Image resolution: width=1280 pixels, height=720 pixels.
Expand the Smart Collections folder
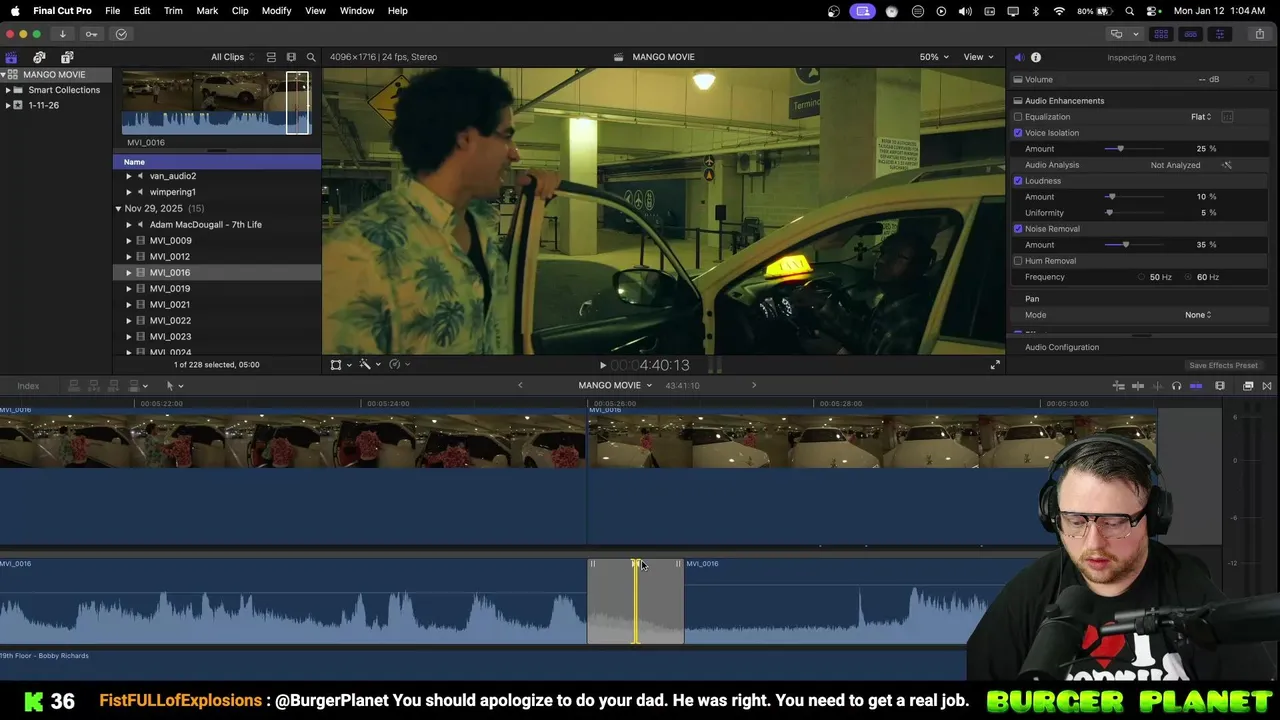(x=8, y=90)
